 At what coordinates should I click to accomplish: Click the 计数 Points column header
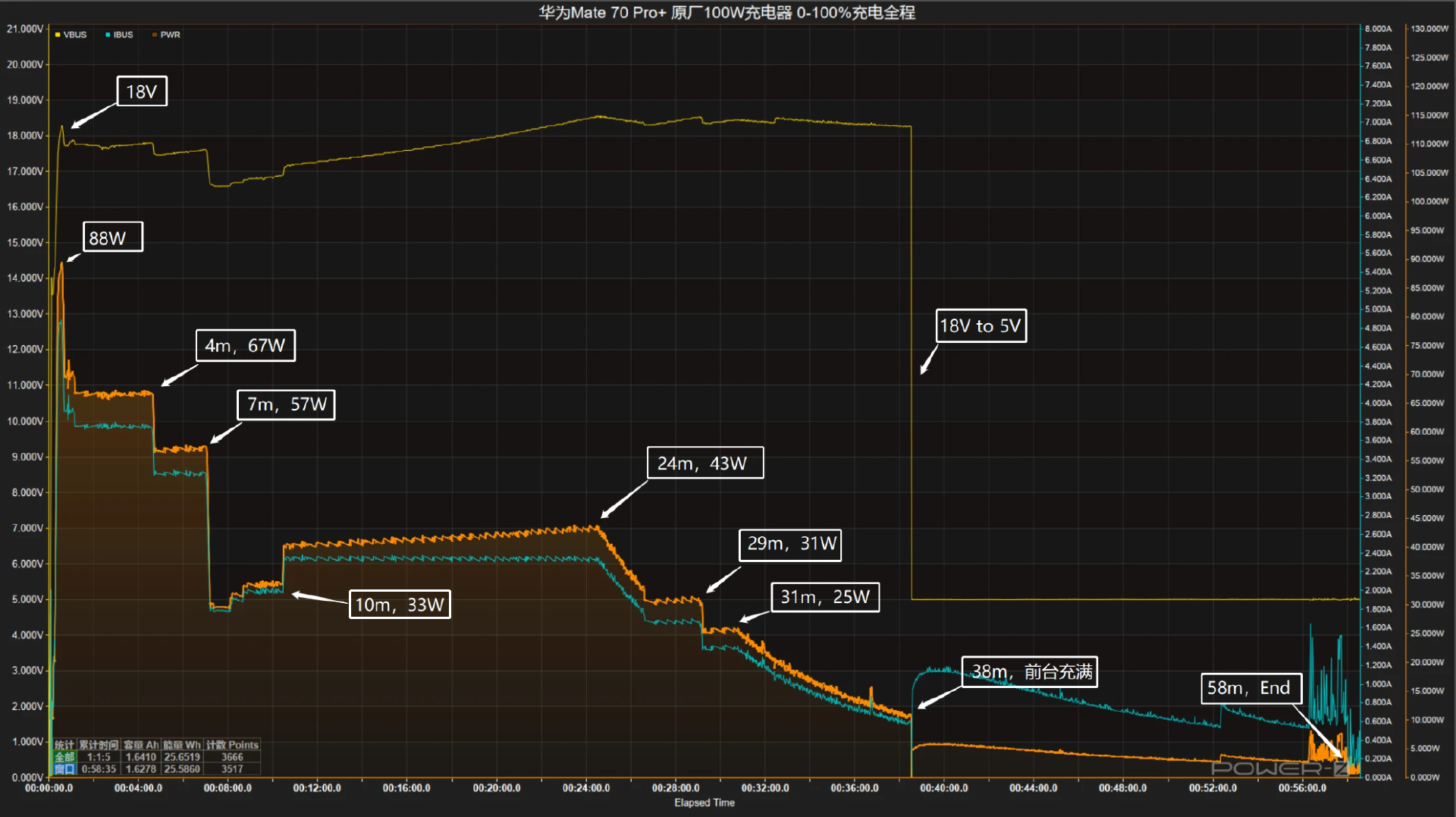pyautogui.click(x=232, y=745)
